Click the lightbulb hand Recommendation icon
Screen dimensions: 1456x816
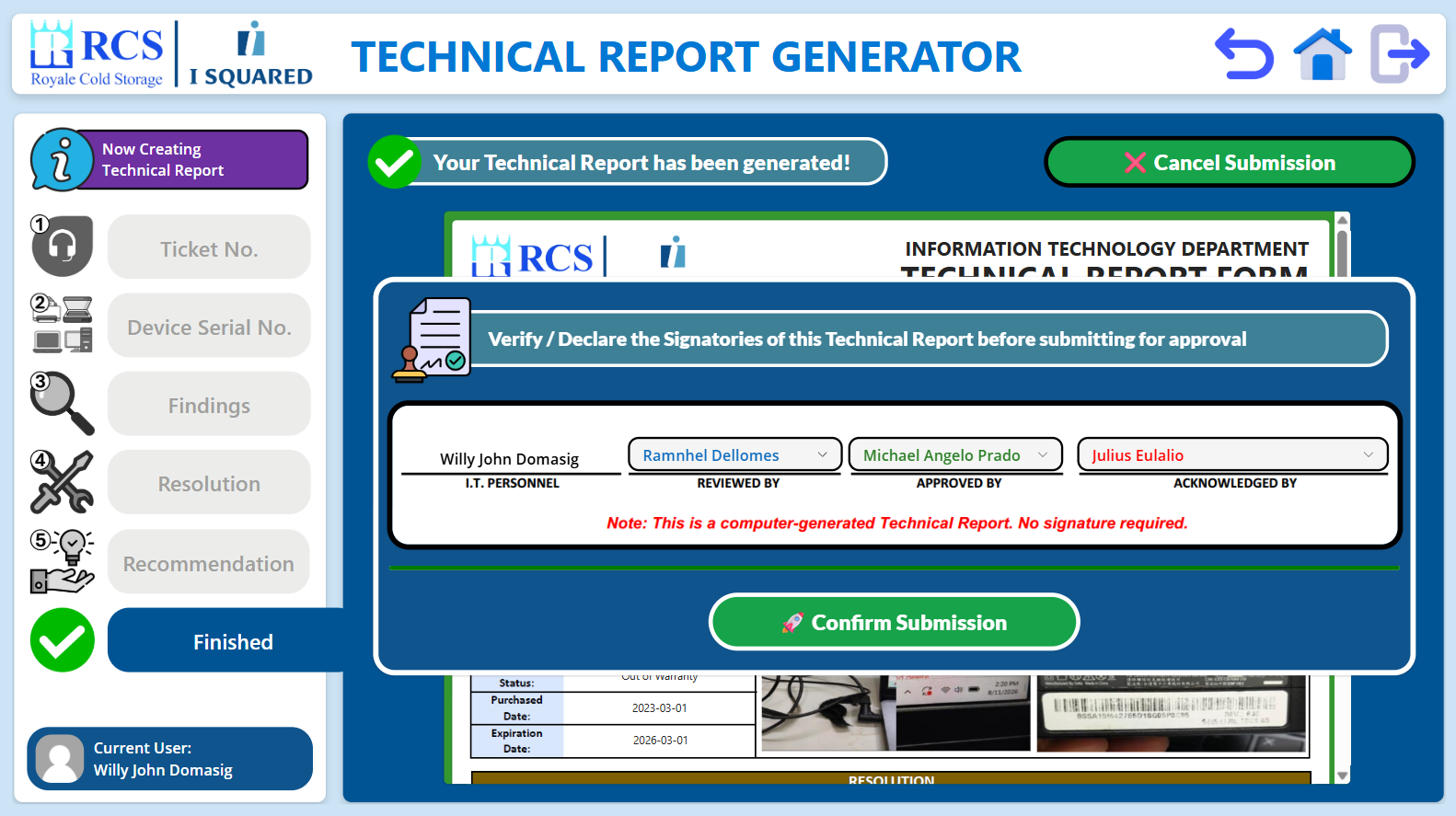[x=62, y=561]
